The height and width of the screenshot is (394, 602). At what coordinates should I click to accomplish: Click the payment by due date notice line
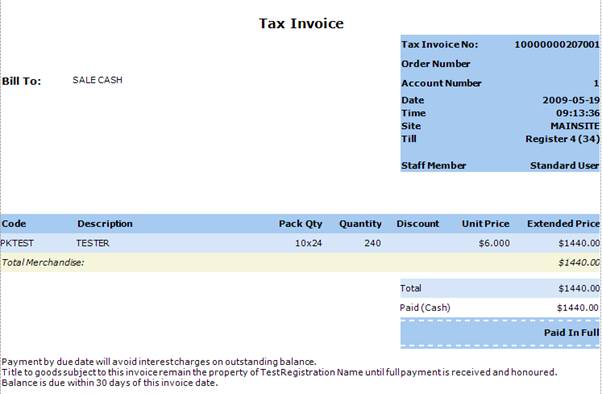click(159, 362)
